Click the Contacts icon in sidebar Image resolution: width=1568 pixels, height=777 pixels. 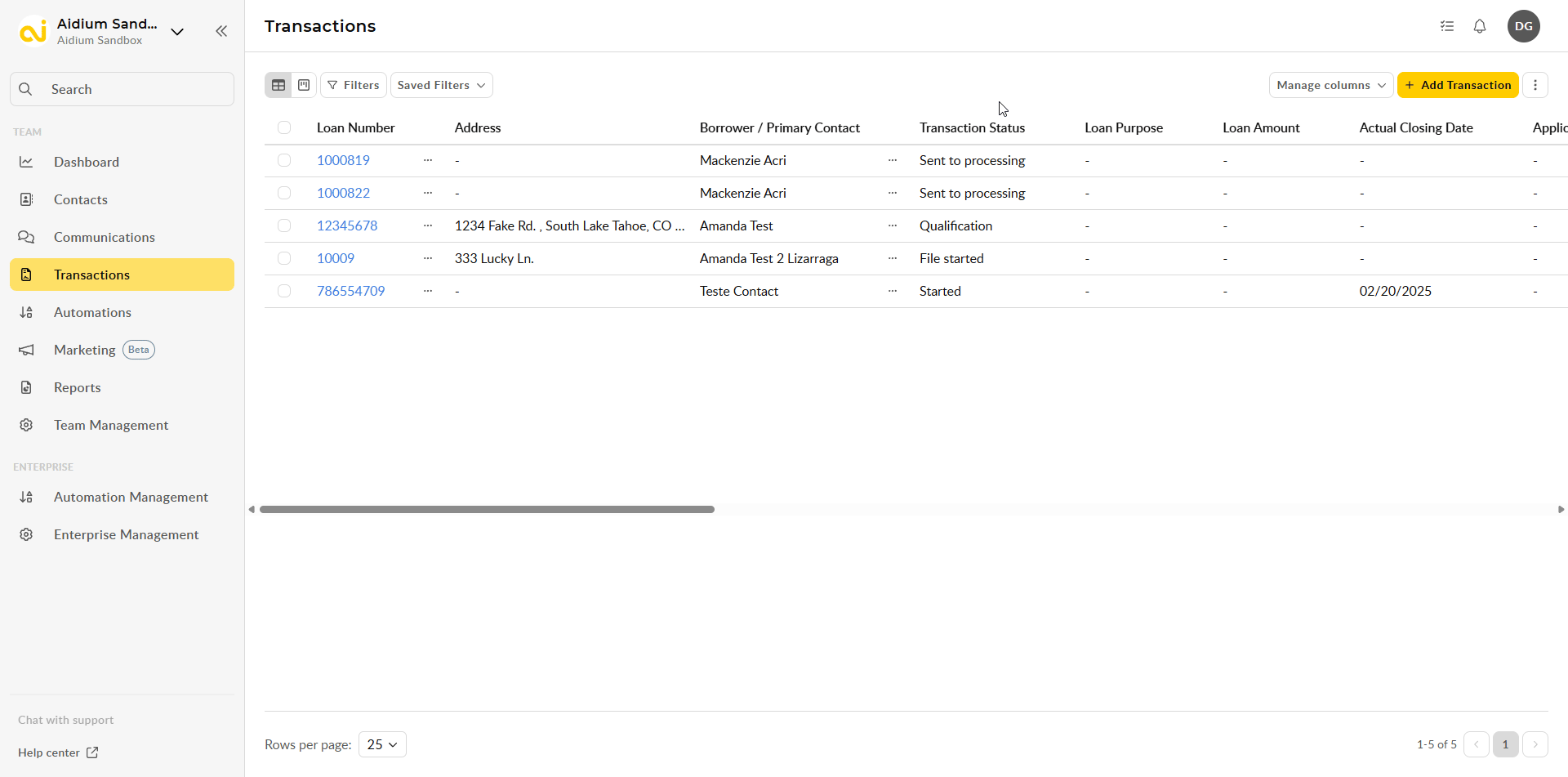26,199
